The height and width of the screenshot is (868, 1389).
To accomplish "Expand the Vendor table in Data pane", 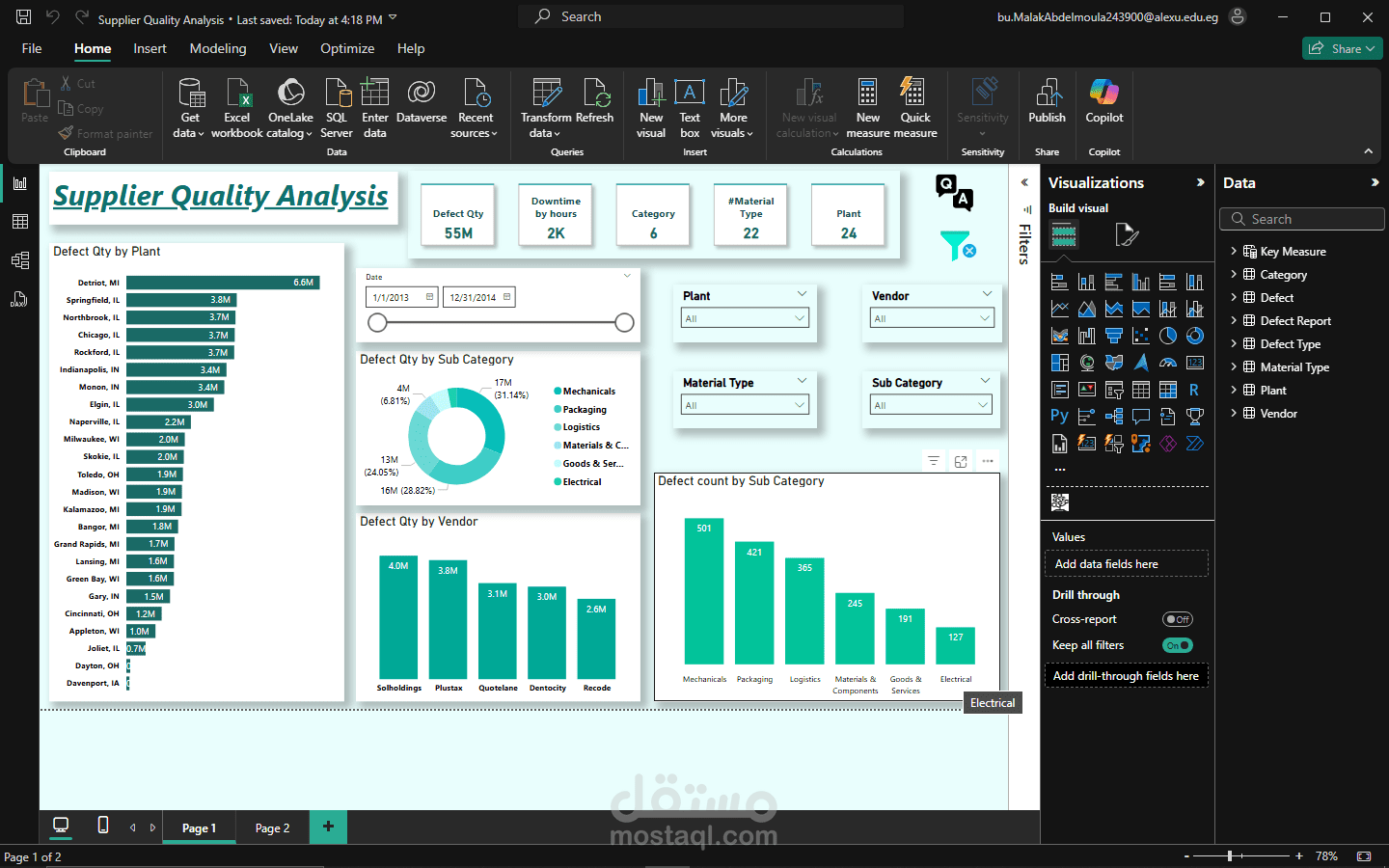I will 1234,413.
